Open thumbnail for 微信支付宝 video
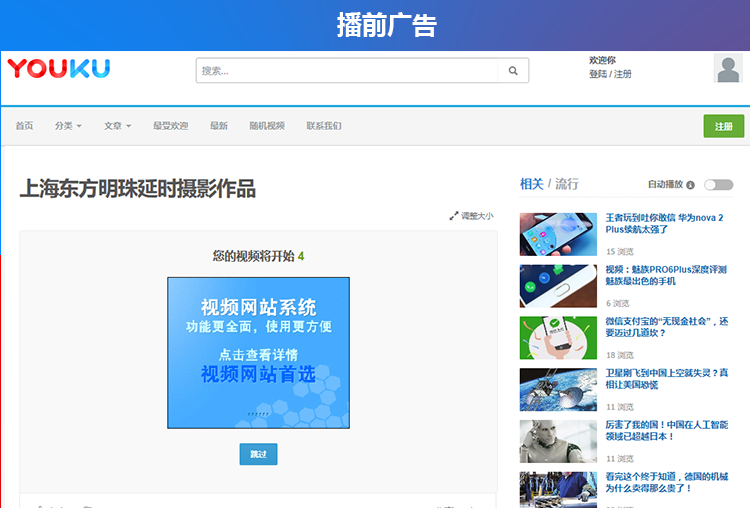Image resolution: width=750 pixels, height=508 pixels. [x=558, y=338]
